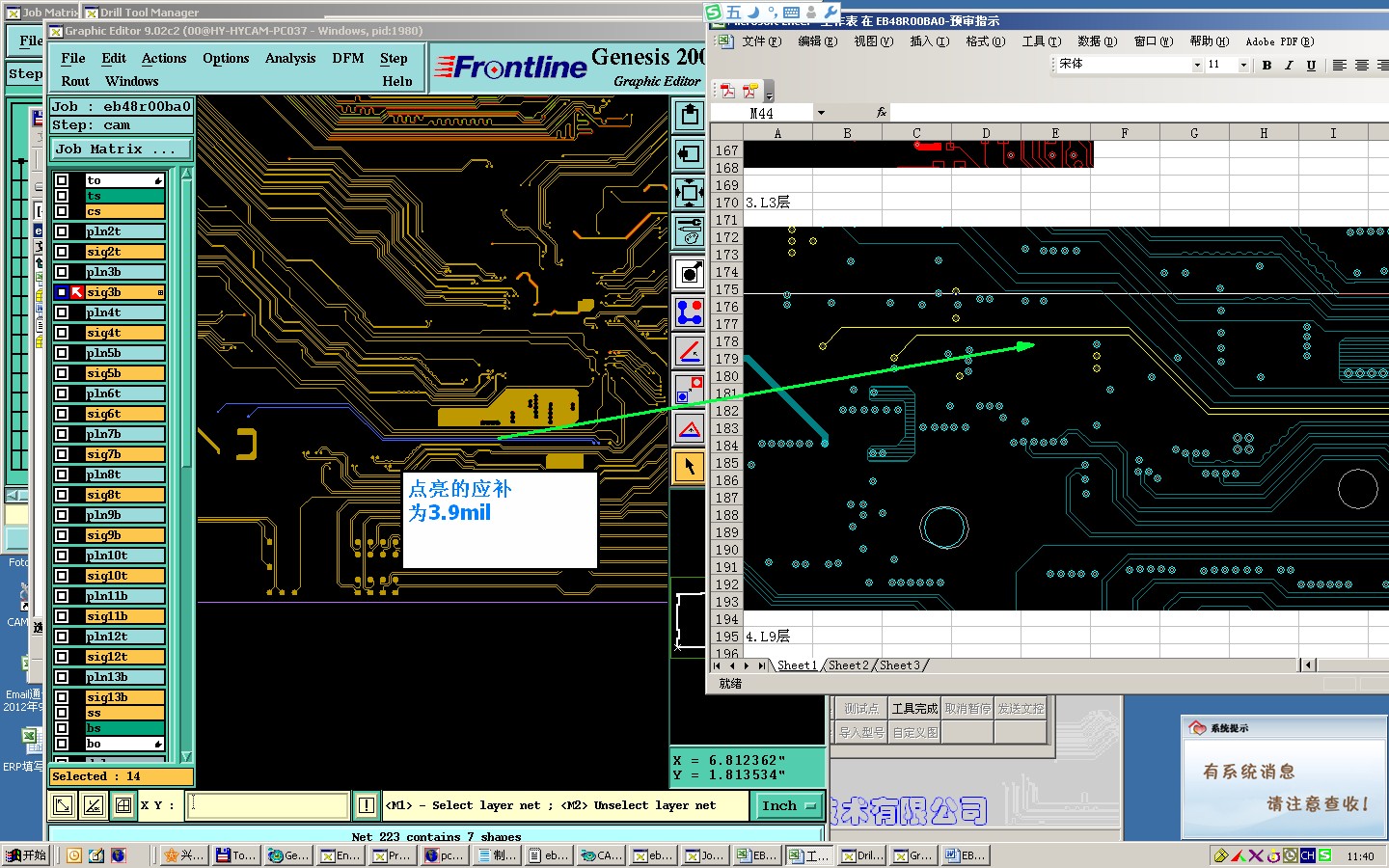Click the Job Matrix ... button
1389x868 pixels.
[122, 149]
